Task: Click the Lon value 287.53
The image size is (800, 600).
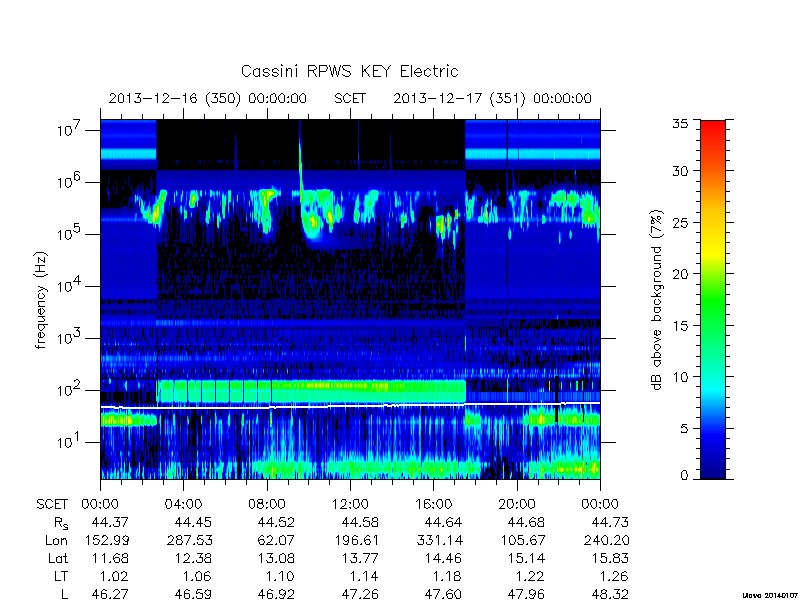Action: 189,540
